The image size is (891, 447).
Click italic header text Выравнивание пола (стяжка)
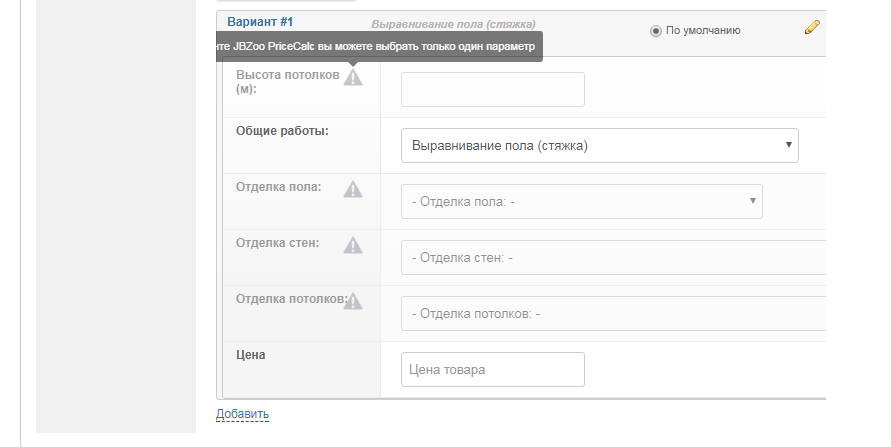pos(452,24)
